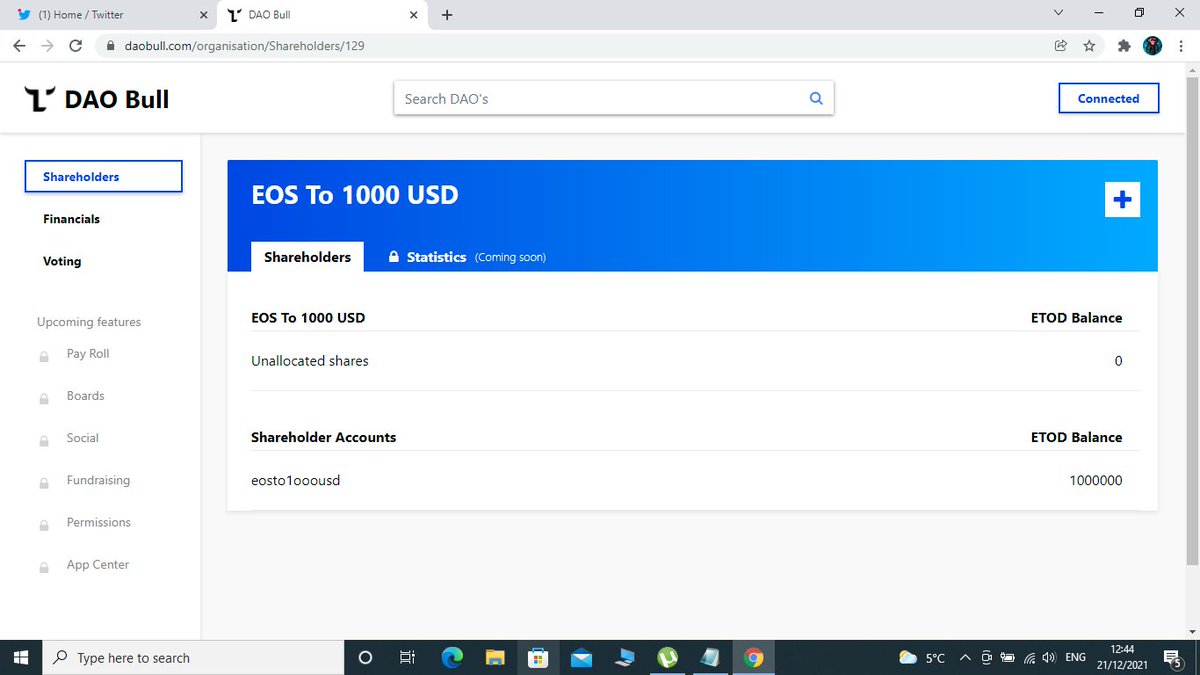Select the DAO Bull browser tab
The height and width of the screenshot is (675, 1200).
click(323, 15)
